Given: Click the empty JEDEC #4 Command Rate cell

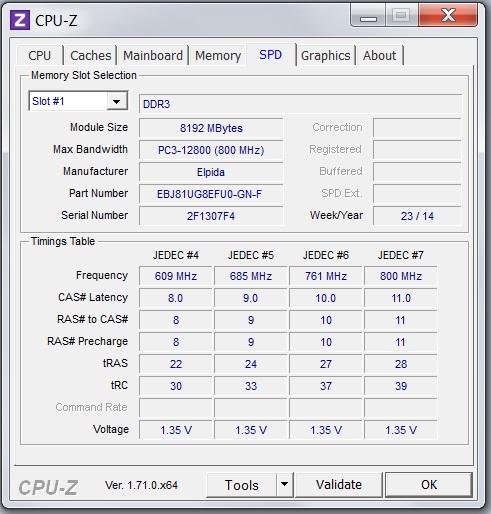Looking at the screenshot, I should click(176, 408).
